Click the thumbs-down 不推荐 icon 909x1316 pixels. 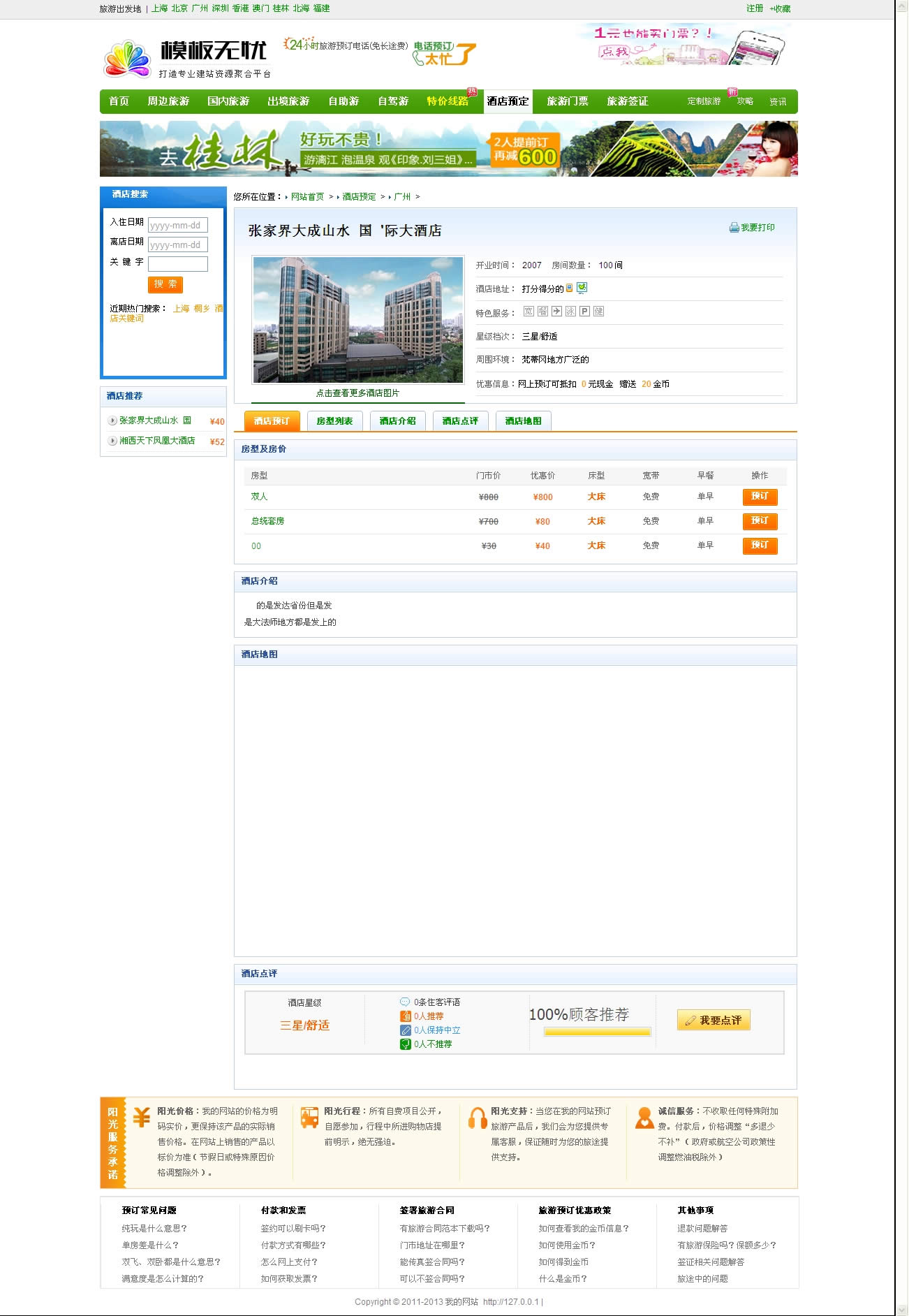coord(405,1044)
